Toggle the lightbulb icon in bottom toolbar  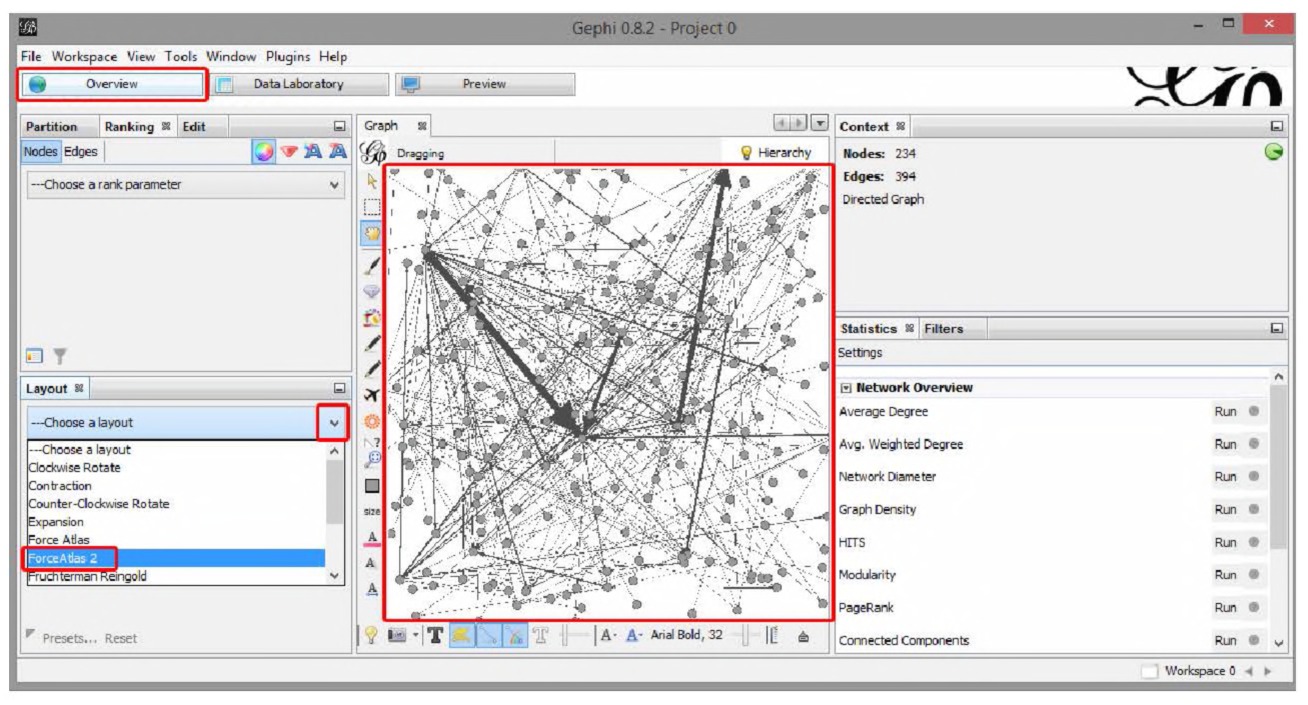[x=369, y=635]
